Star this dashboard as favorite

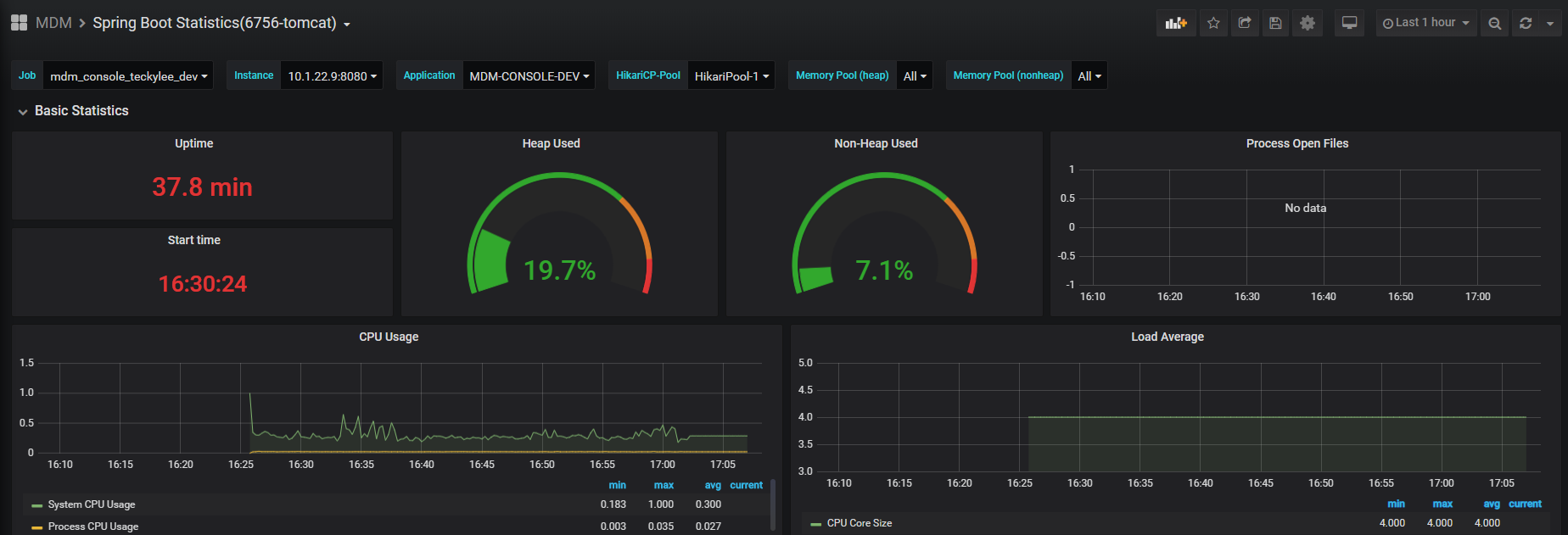pos(1213,23)
